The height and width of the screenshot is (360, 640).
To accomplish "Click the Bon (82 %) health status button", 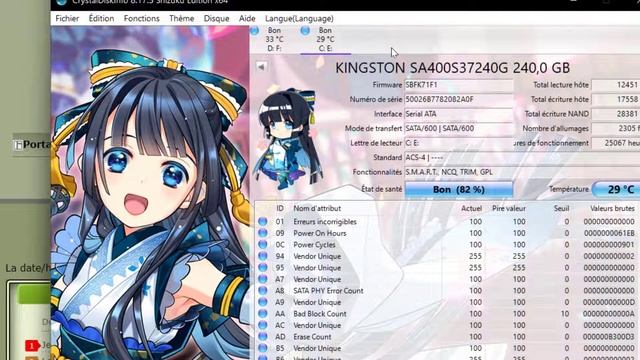I will 459,189.
